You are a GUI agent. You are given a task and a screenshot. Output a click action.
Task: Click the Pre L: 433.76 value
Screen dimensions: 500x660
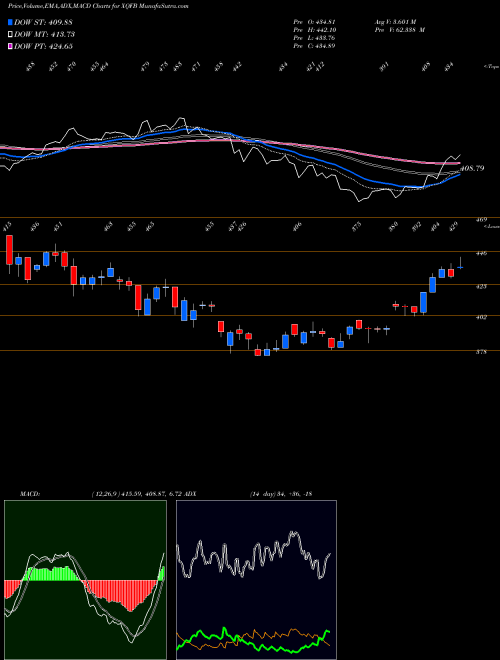[x=314, y=38]
